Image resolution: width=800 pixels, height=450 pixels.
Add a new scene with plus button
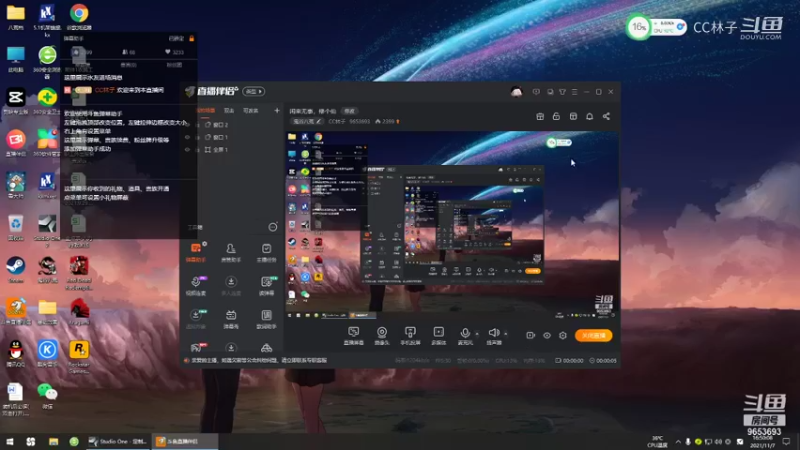(277, 111)
